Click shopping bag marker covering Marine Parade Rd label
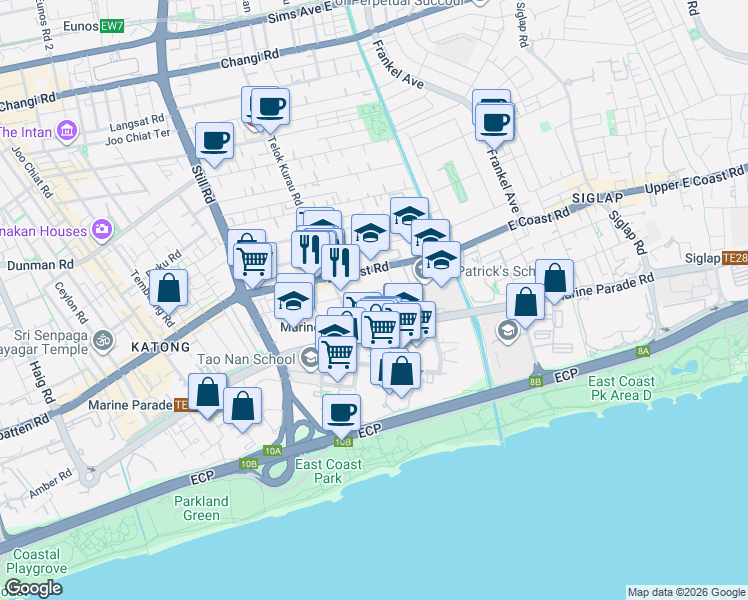Image resolution: width=748 pixels, height=600 pixels. [x=554, y=279]
